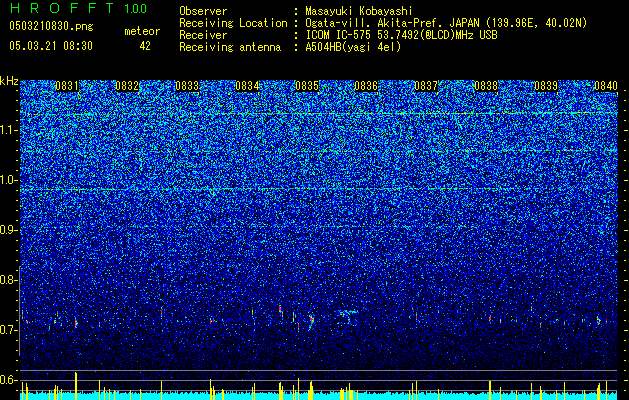Click the 0836 time marker
Image resolution: width=629 pixels, height=400 pixels.
[x=366, y=86]
